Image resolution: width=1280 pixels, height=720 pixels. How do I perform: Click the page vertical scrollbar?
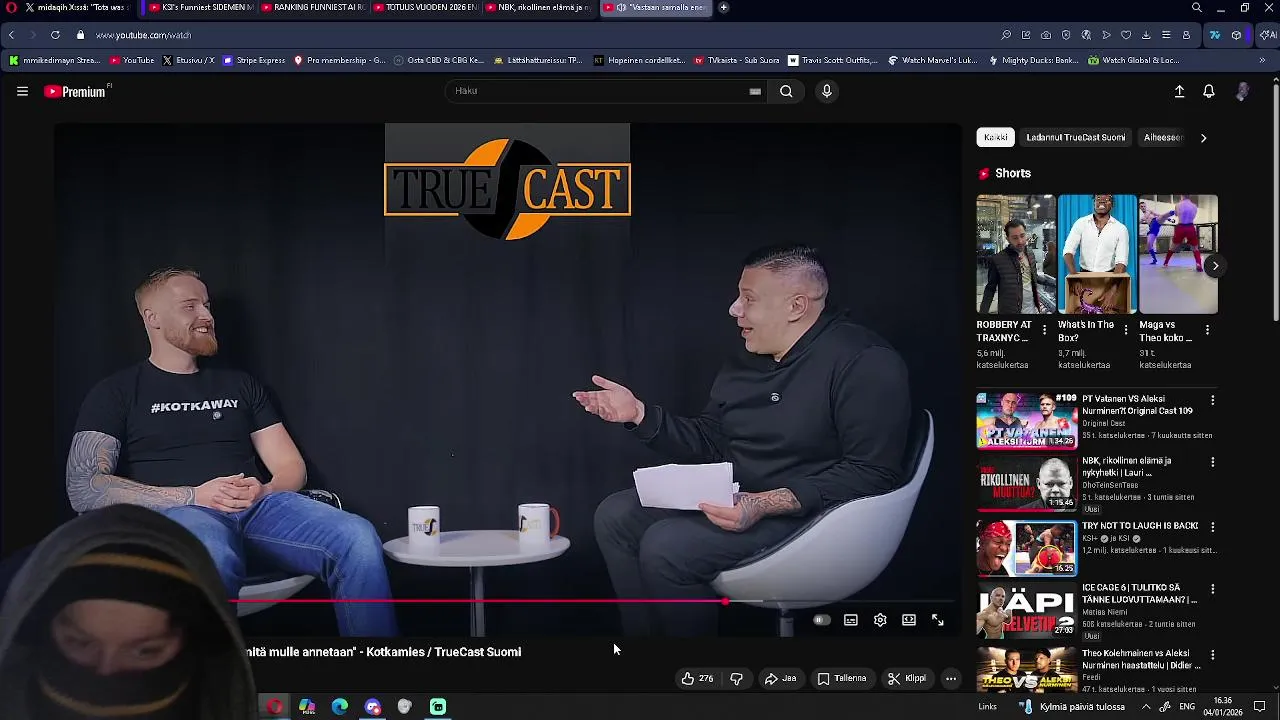coord(1275,200)
